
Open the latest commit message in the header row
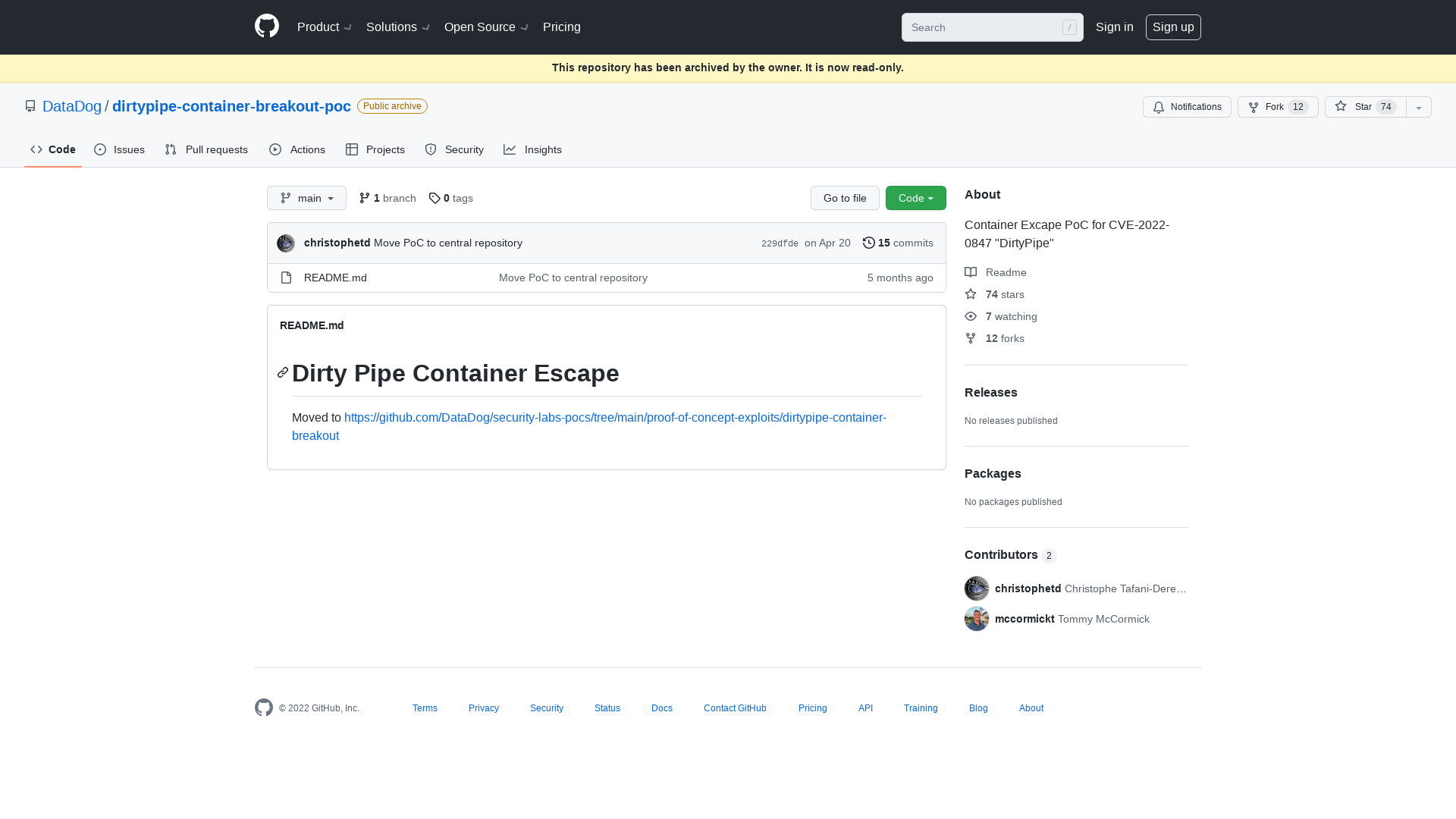(448, 243)
